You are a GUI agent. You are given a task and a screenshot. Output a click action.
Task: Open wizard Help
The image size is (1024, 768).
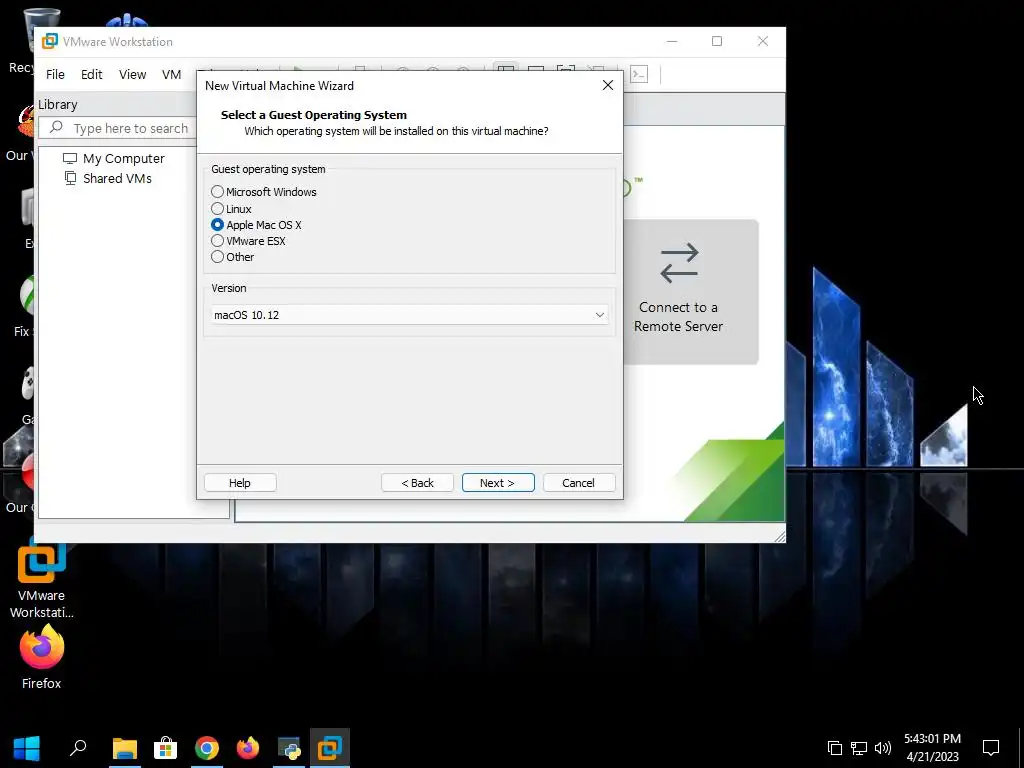240,483
